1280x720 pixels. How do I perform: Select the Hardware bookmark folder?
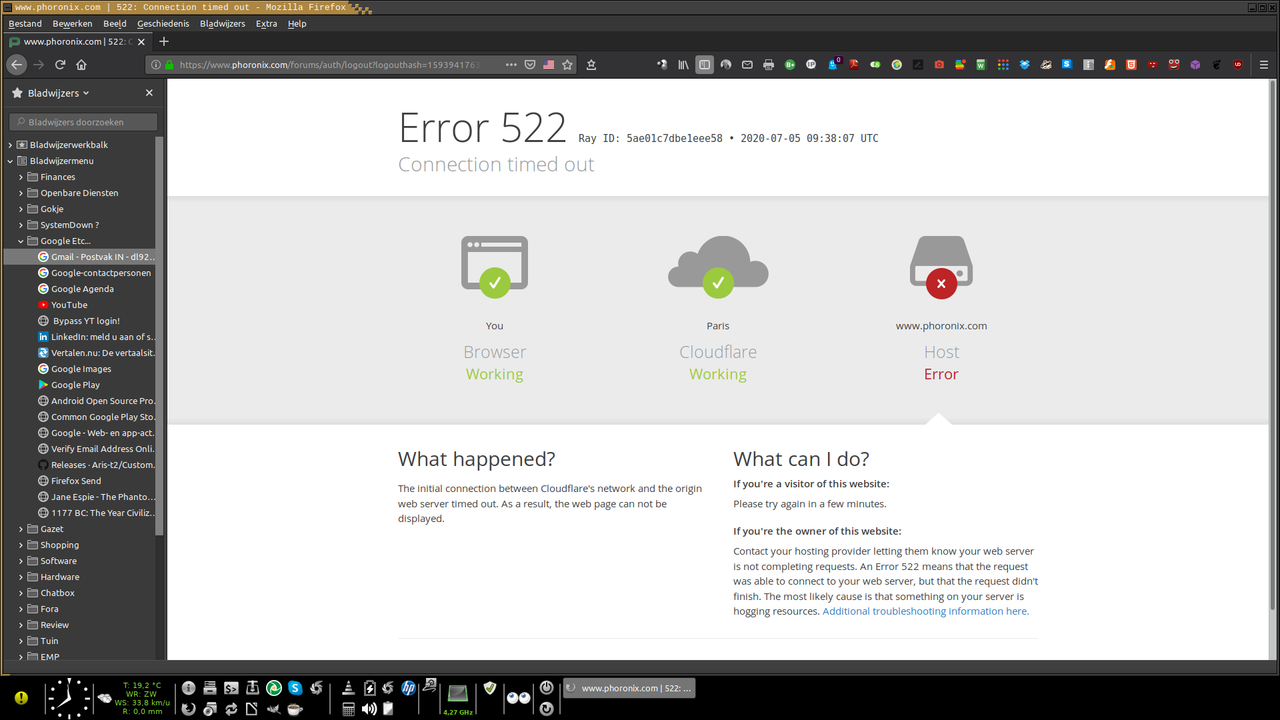point(53,577)
